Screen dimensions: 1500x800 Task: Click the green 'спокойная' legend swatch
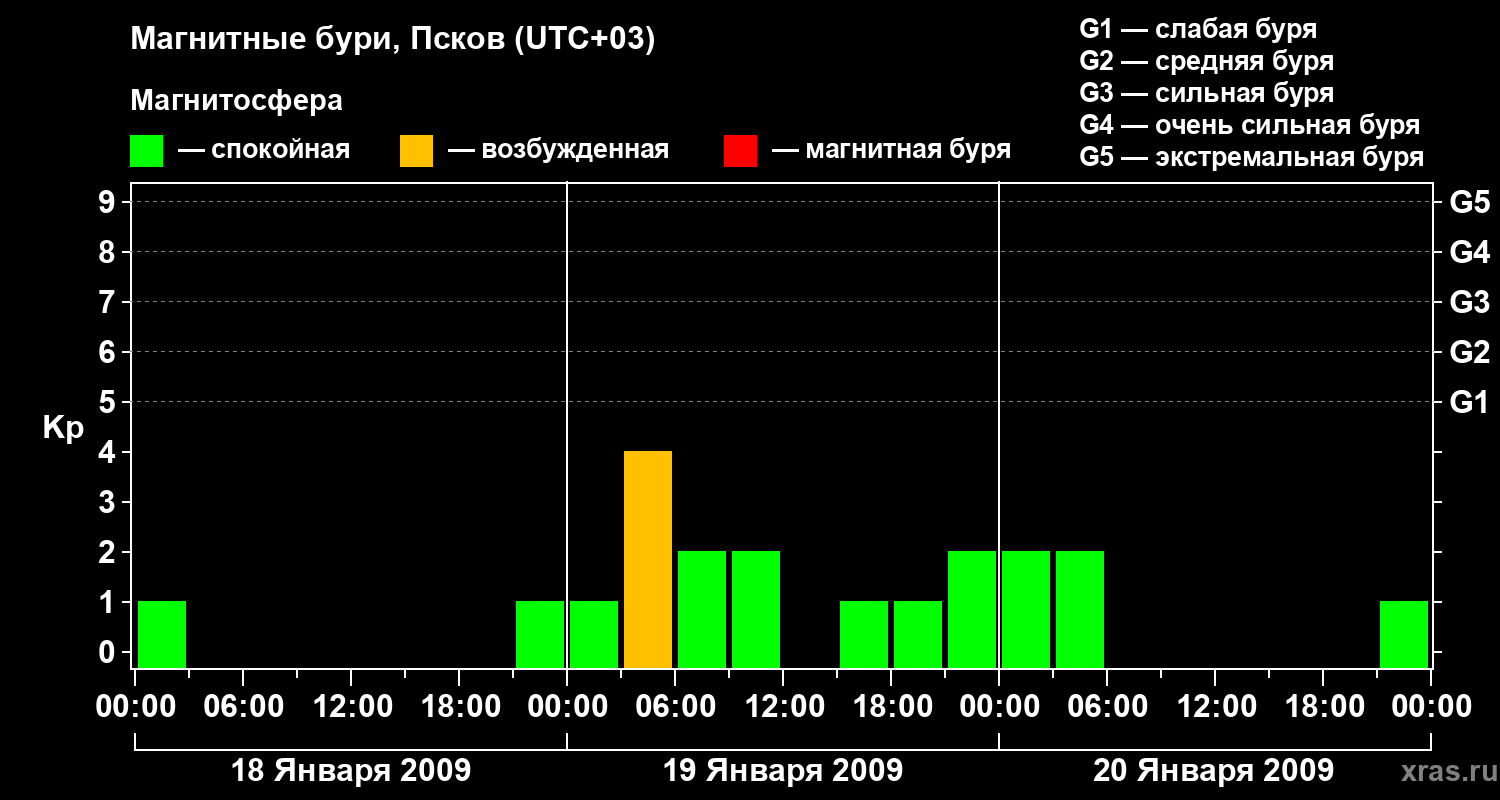click(x=146, y=151)
